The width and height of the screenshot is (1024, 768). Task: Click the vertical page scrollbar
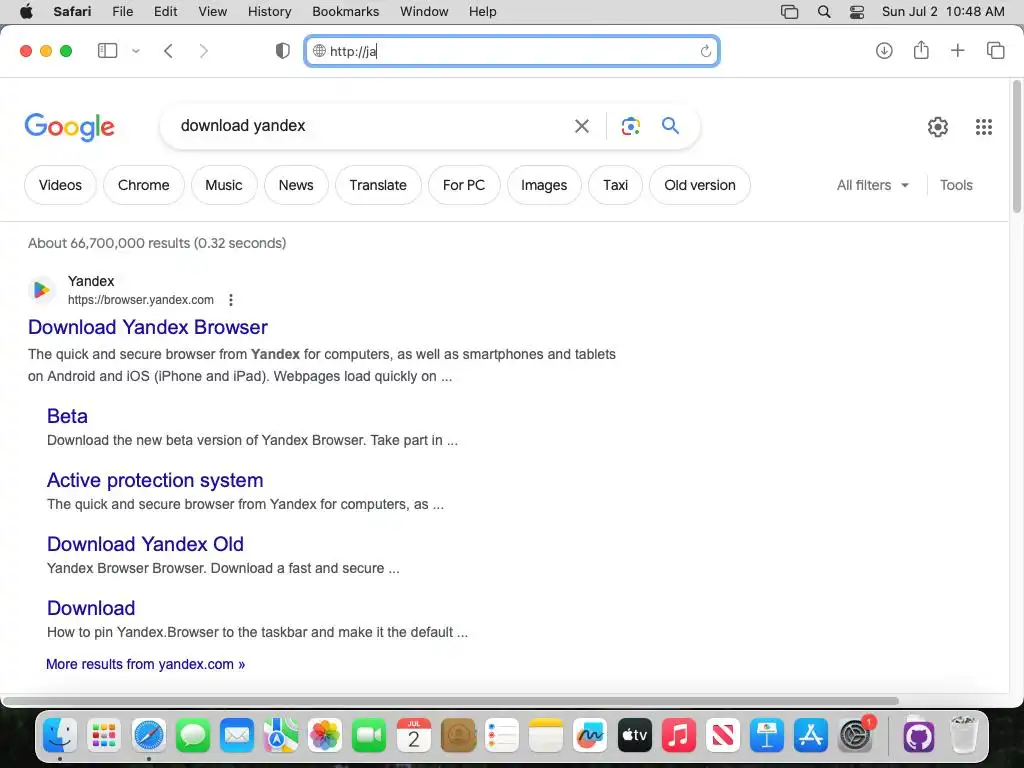(1016, 146)
